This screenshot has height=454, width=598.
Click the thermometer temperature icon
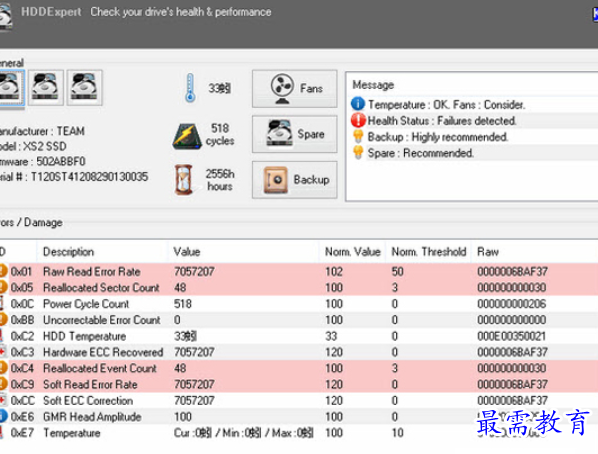click(190, 88)
